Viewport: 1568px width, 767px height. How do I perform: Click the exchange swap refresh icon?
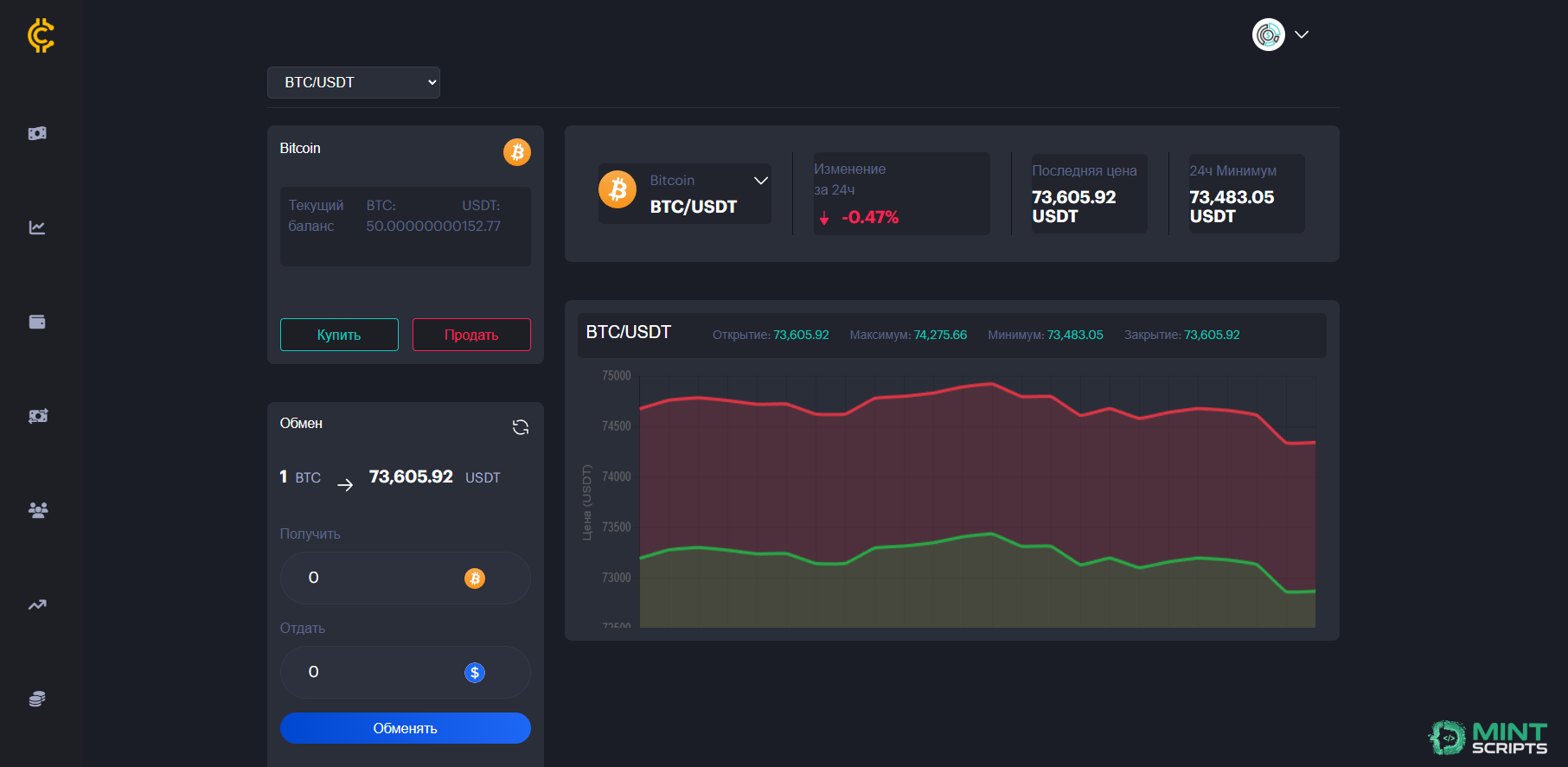[521, 427]
